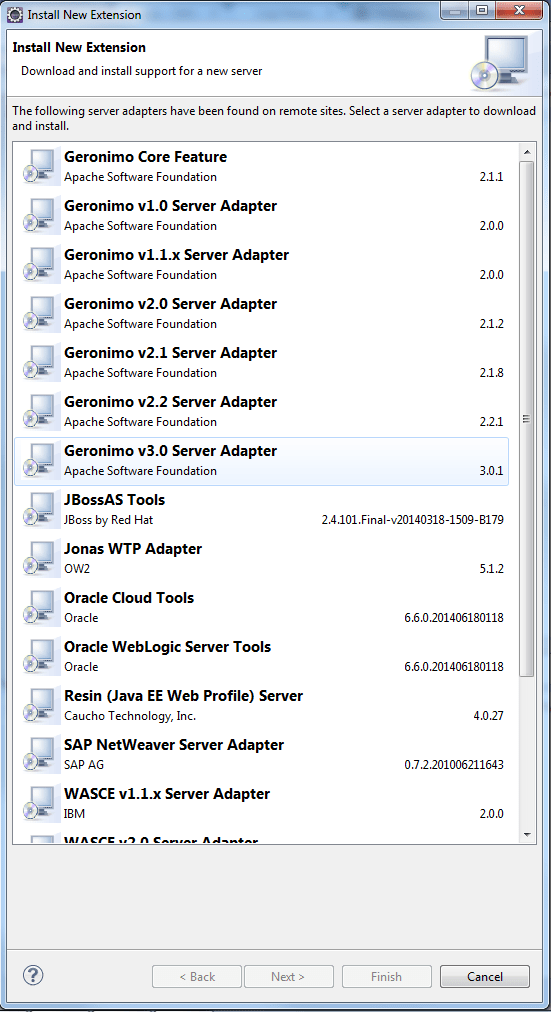The width and height of the screenshot is (551, 1012).
Task: Choose the Jonas WTP Adapter title
Action: (x=133, y=549)
